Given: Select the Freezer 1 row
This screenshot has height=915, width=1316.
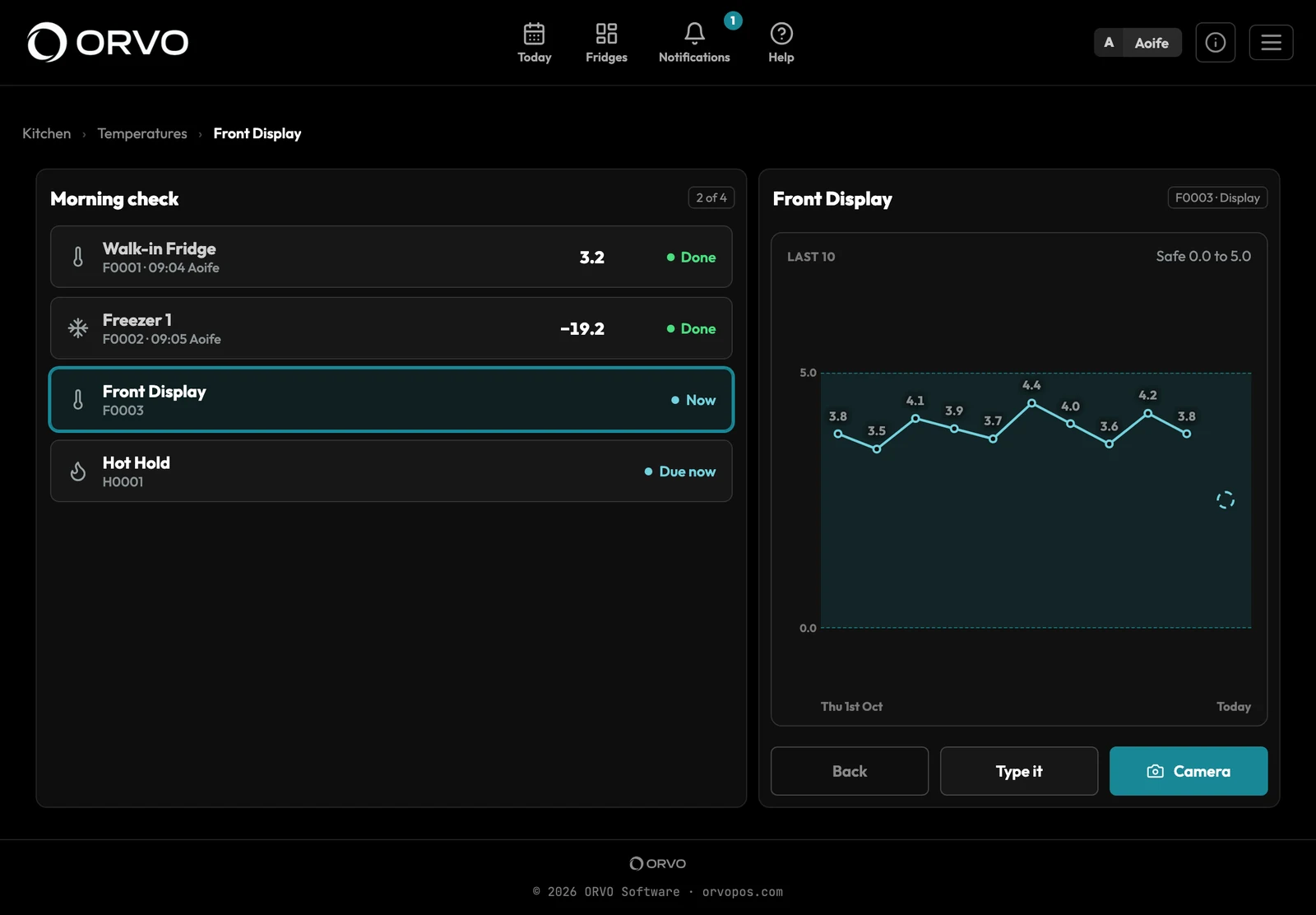Looking at the screenshot, I should pos(392,328).
